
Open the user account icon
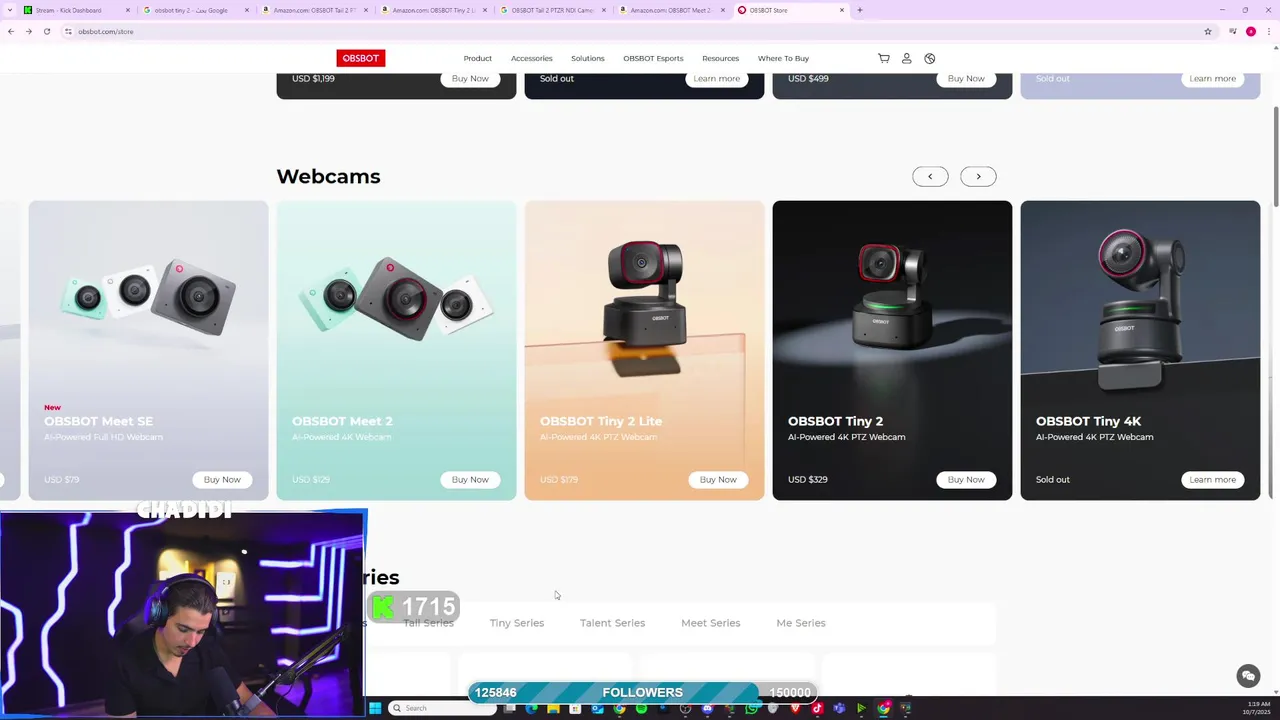(906, 58)
